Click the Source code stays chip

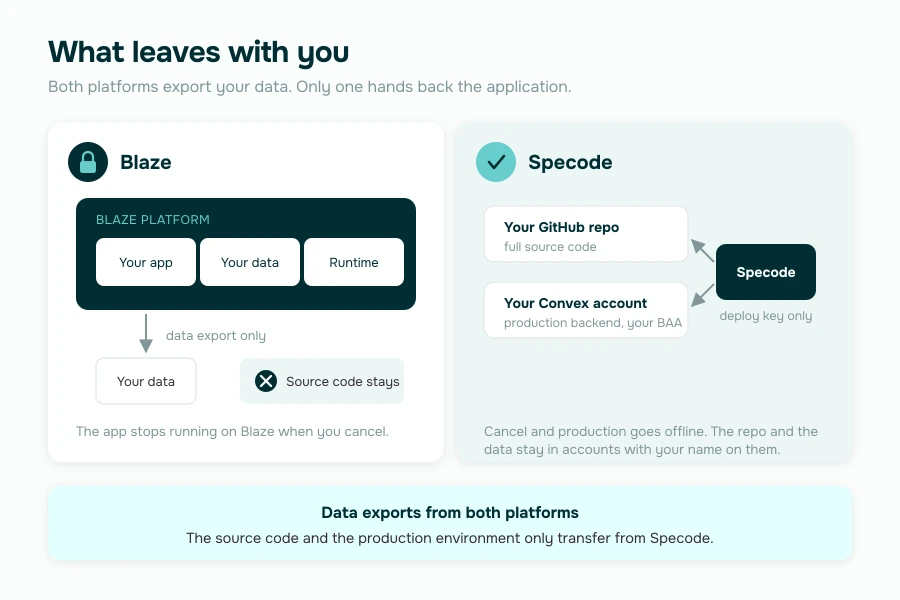tap(322, 381)
